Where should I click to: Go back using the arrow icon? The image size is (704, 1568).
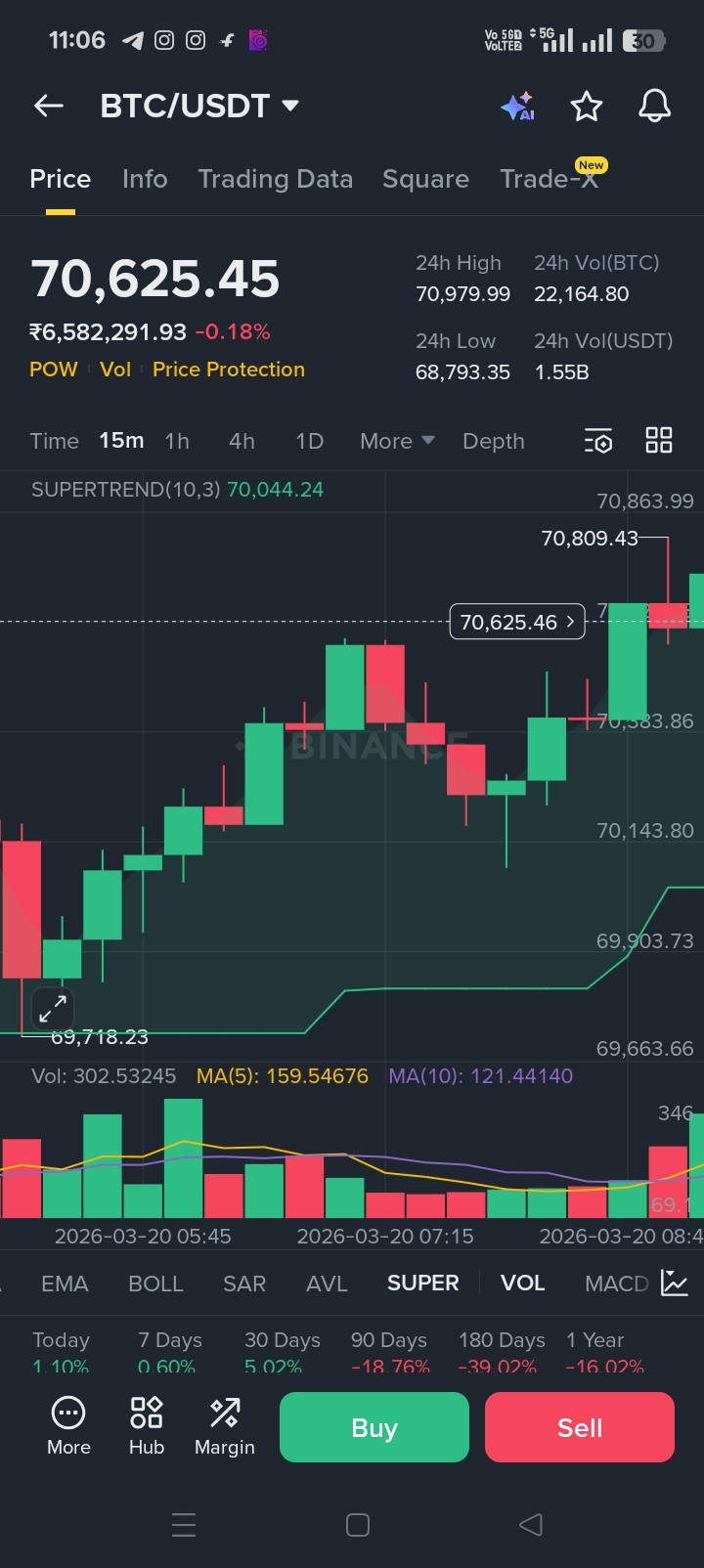click(49, 106)
